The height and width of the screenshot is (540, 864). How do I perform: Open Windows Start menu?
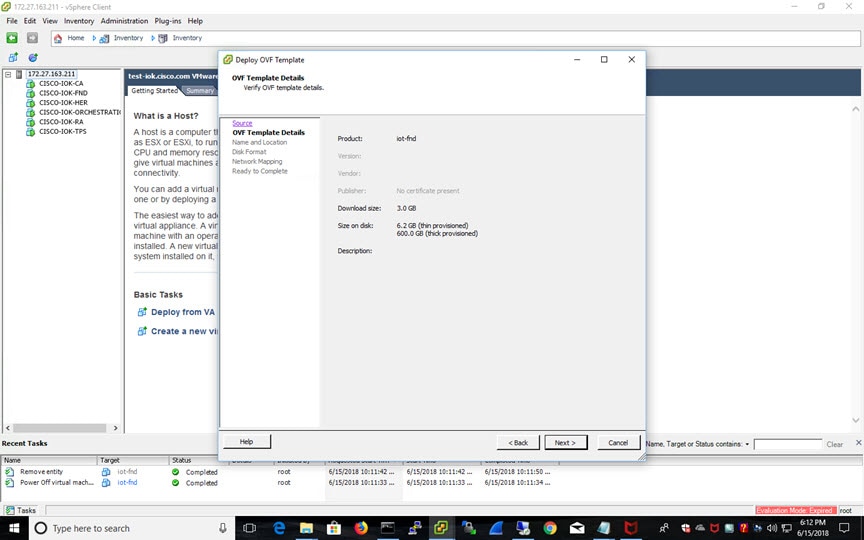click(14, 528)
